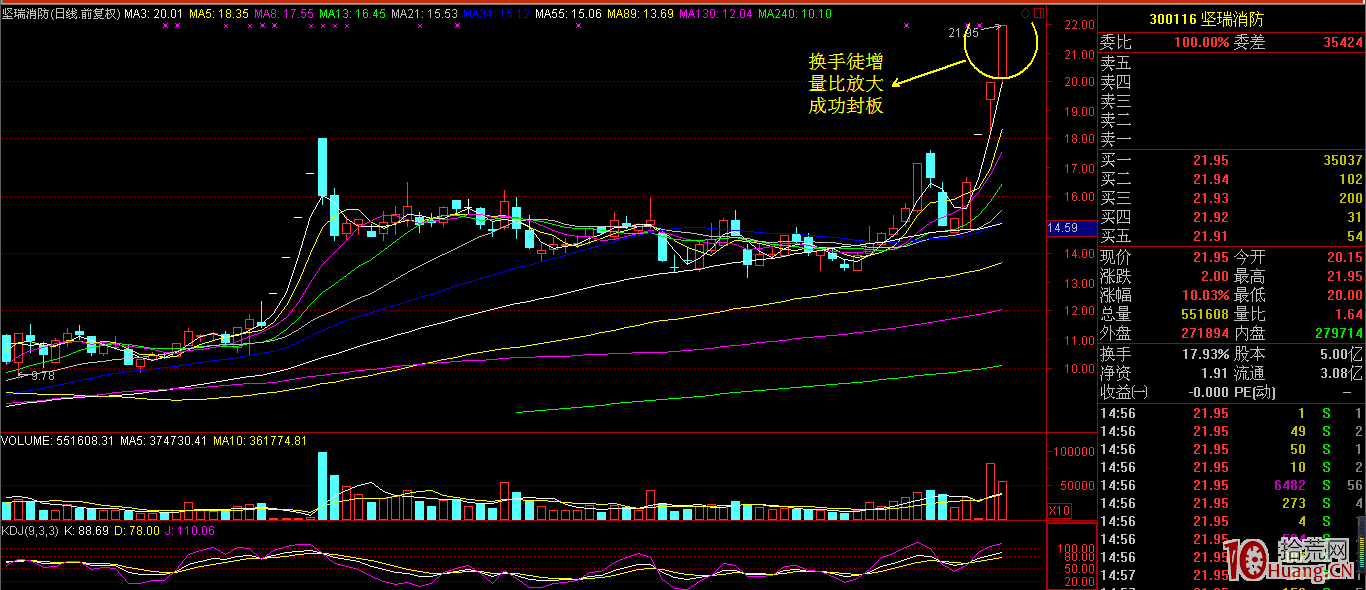1366x590 pixels.
Task: Click the MA3: 20.01 indicator label
Action: [155, 14]
